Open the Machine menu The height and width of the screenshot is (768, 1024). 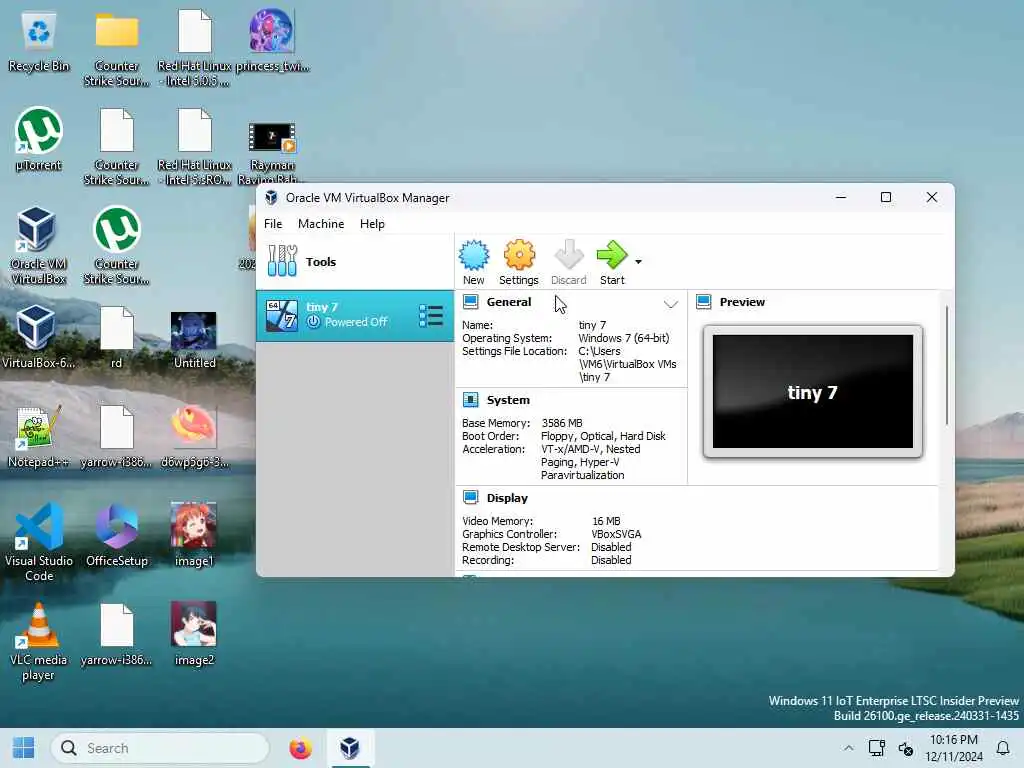(x=321, y=223)
